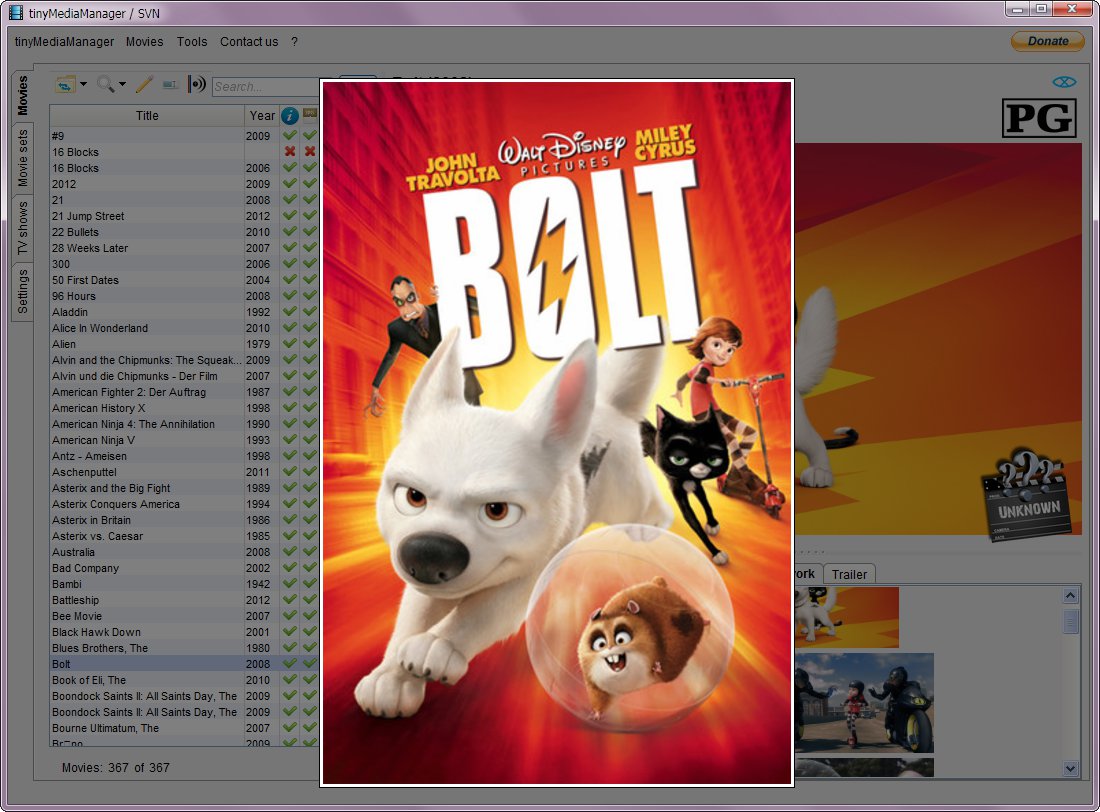Click the pencil edit movie icon
Screen dimensions: 1100x812
click(144, 85)
